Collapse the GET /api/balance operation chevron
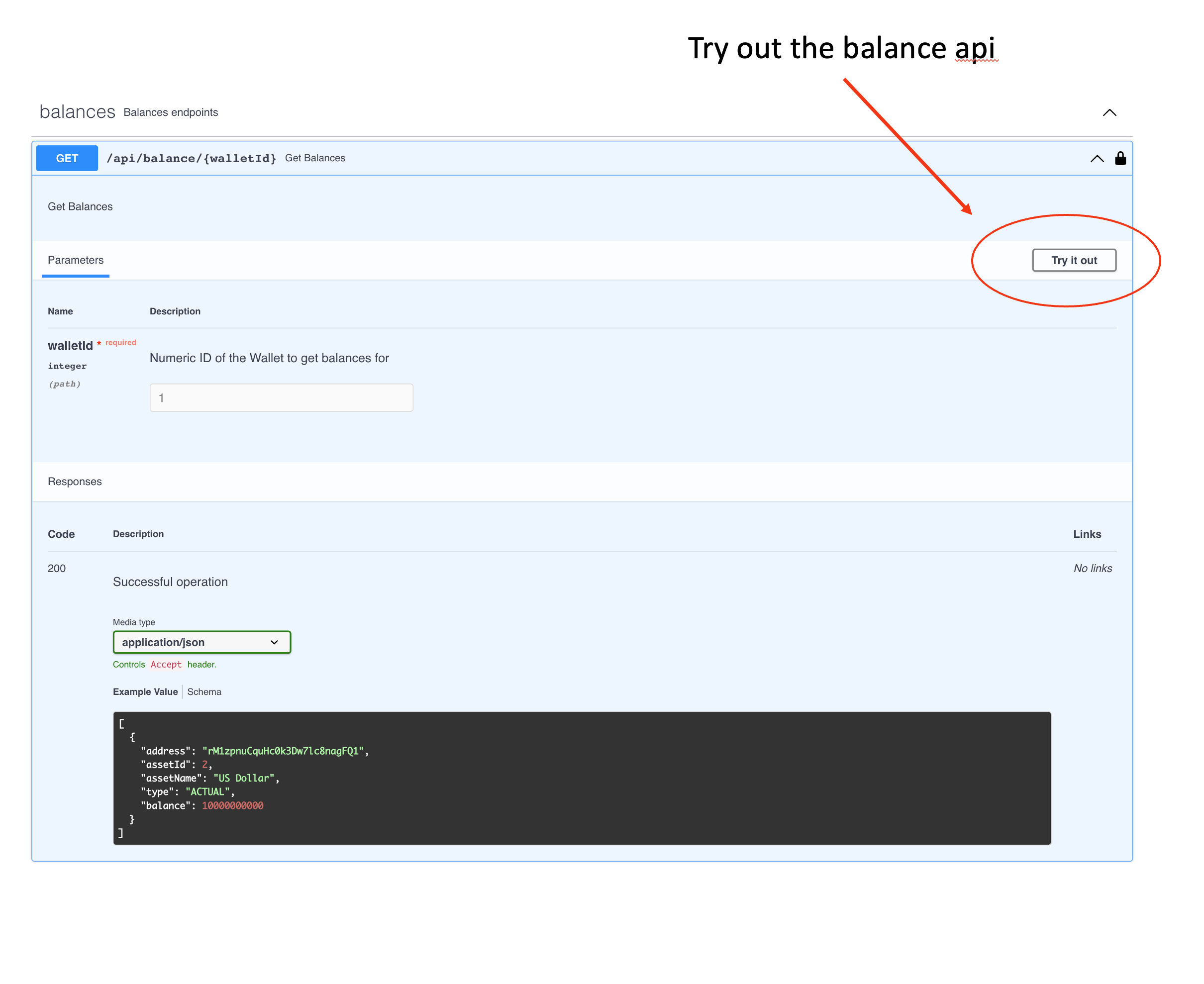Screen dimensions: 1204x984 (x=1097, y=159)
